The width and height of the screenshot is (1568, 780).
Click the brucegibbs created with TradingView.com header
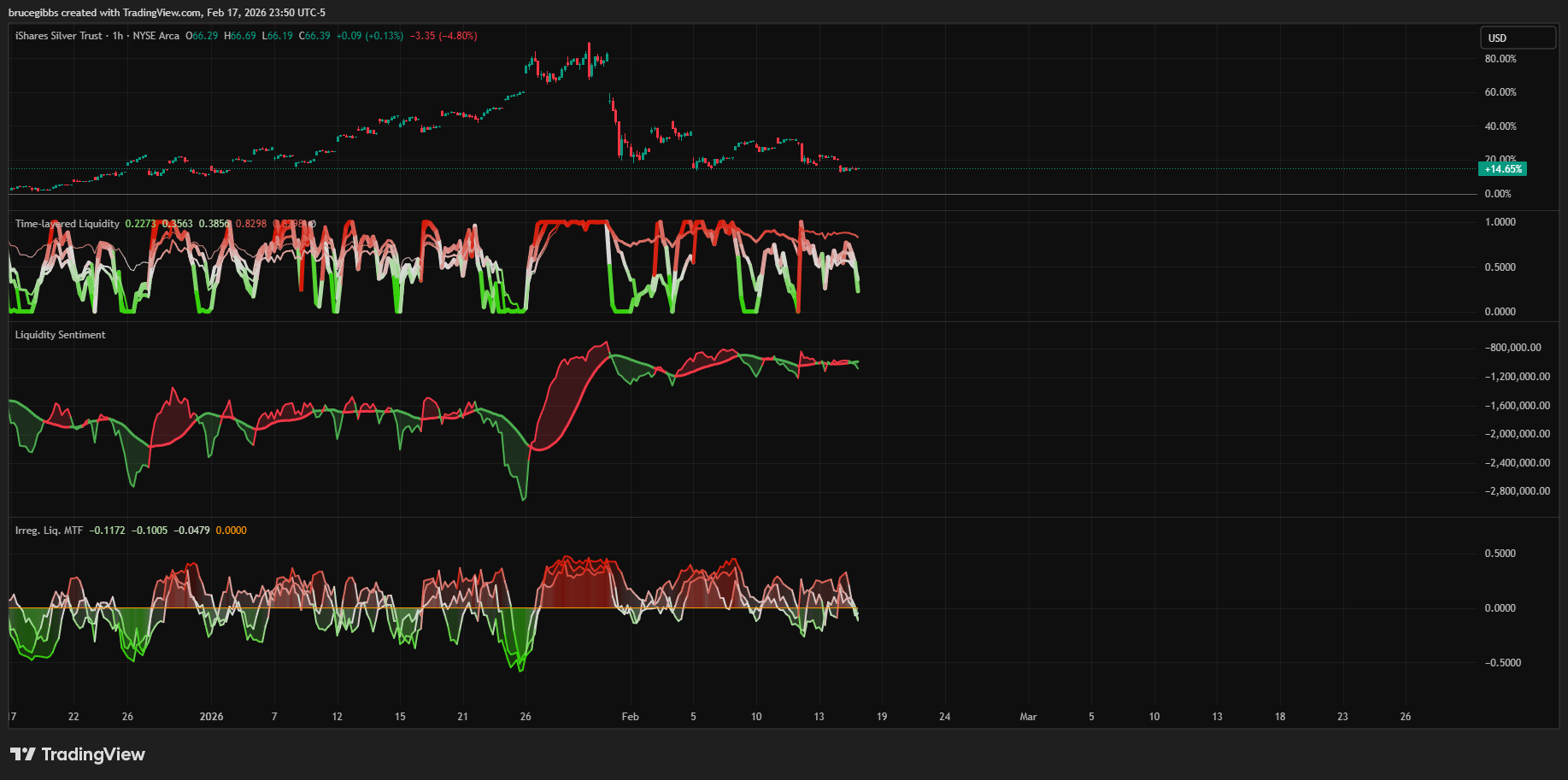[167, 13]
